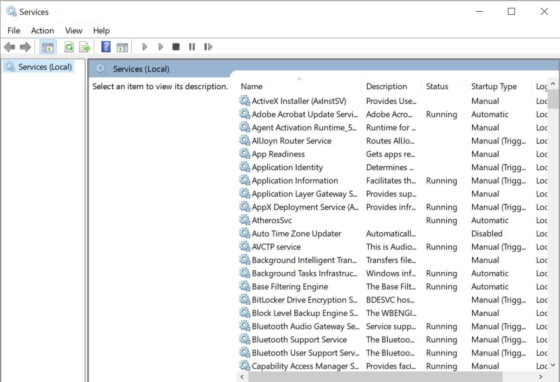Click gear icon beside App Readiness
The image size is (560, 382).
coord(245,154)
